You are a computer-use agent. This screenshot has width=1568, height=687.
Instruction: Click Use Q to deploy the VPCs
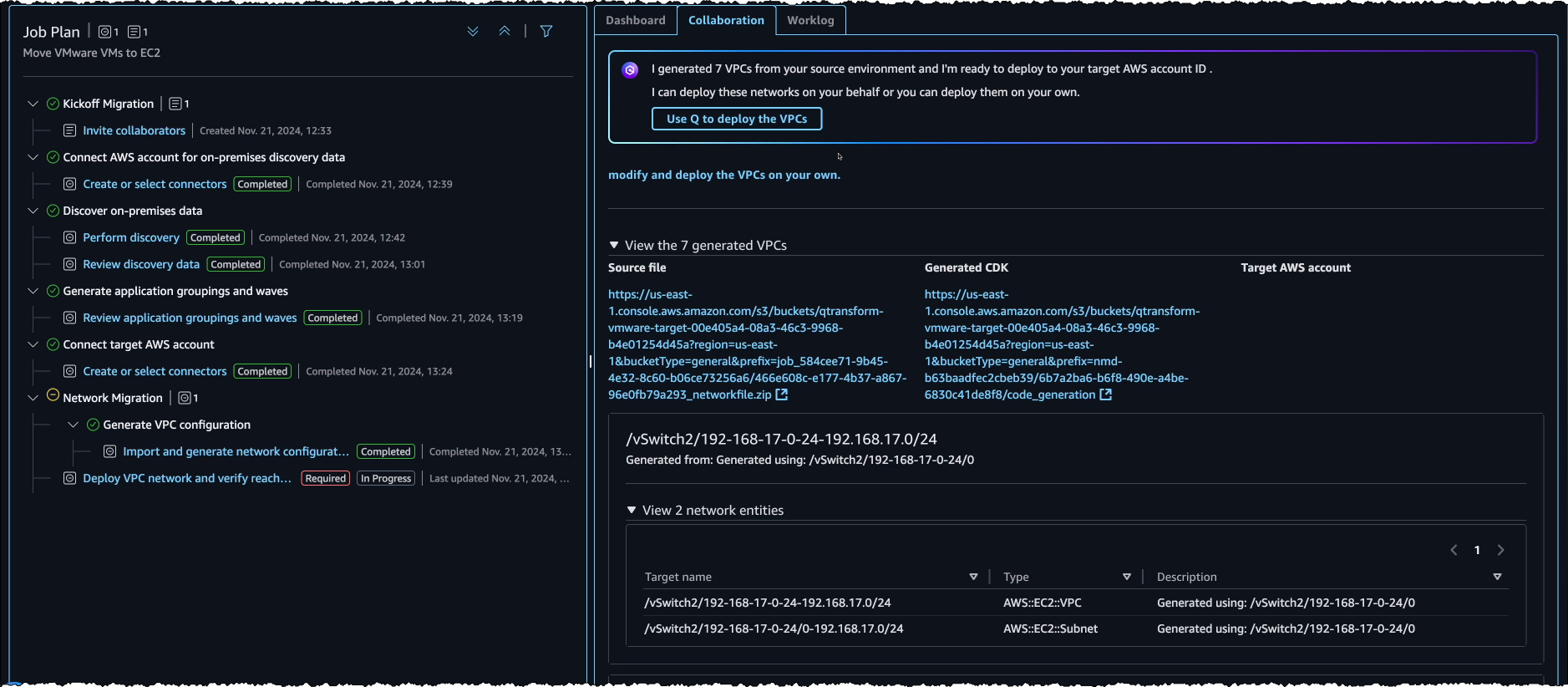(x=736, y=119)
